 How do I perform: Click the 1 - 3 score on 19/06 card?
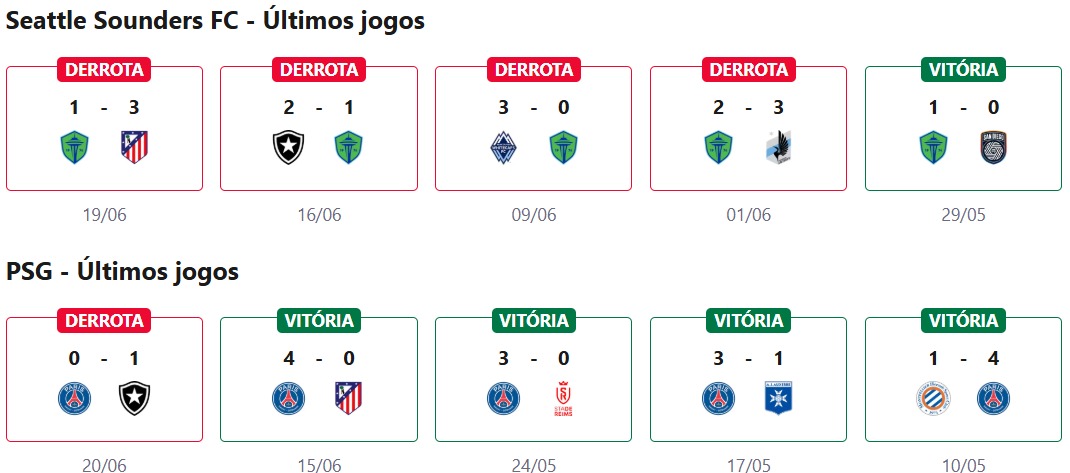point(105,107)
